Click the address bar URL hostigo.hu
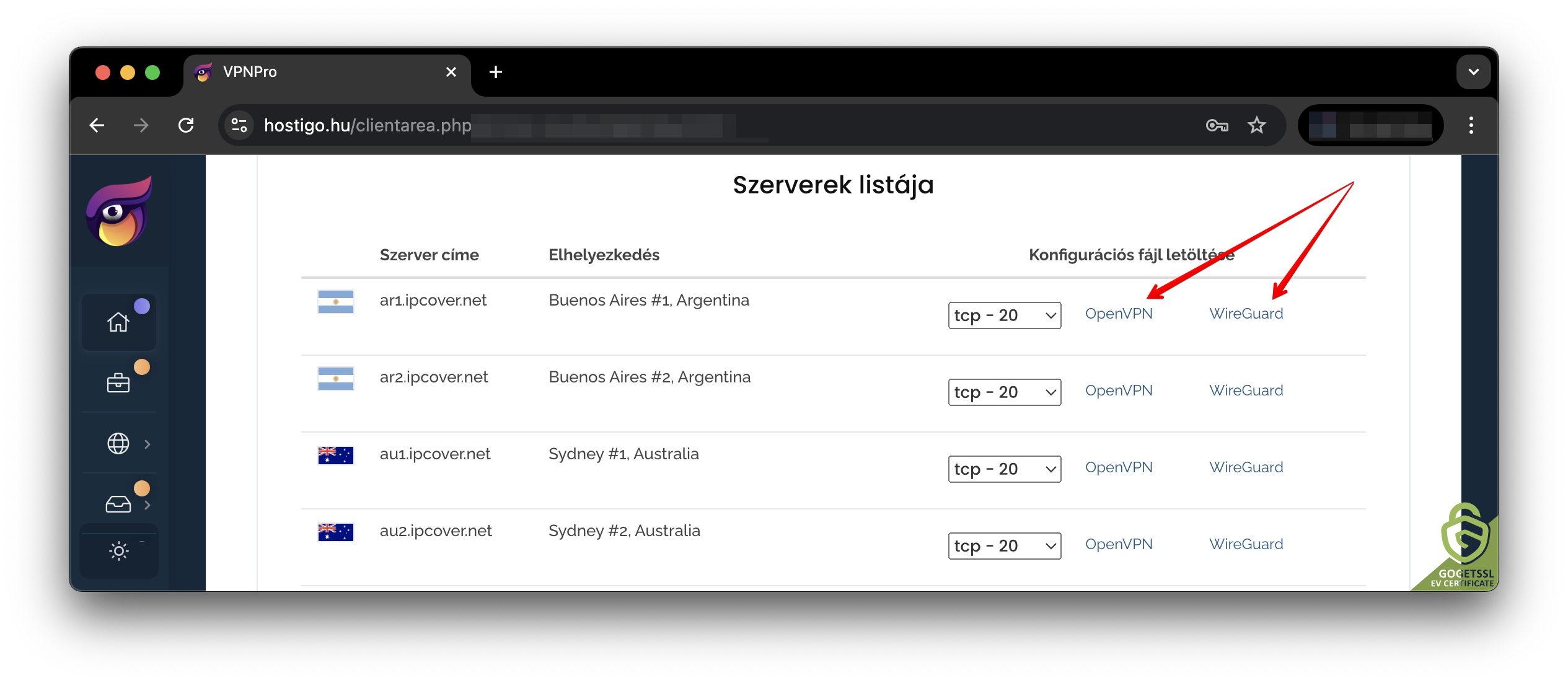Image resolution: width=1568 pixels, height=683 pixels. tap(307, 125)
